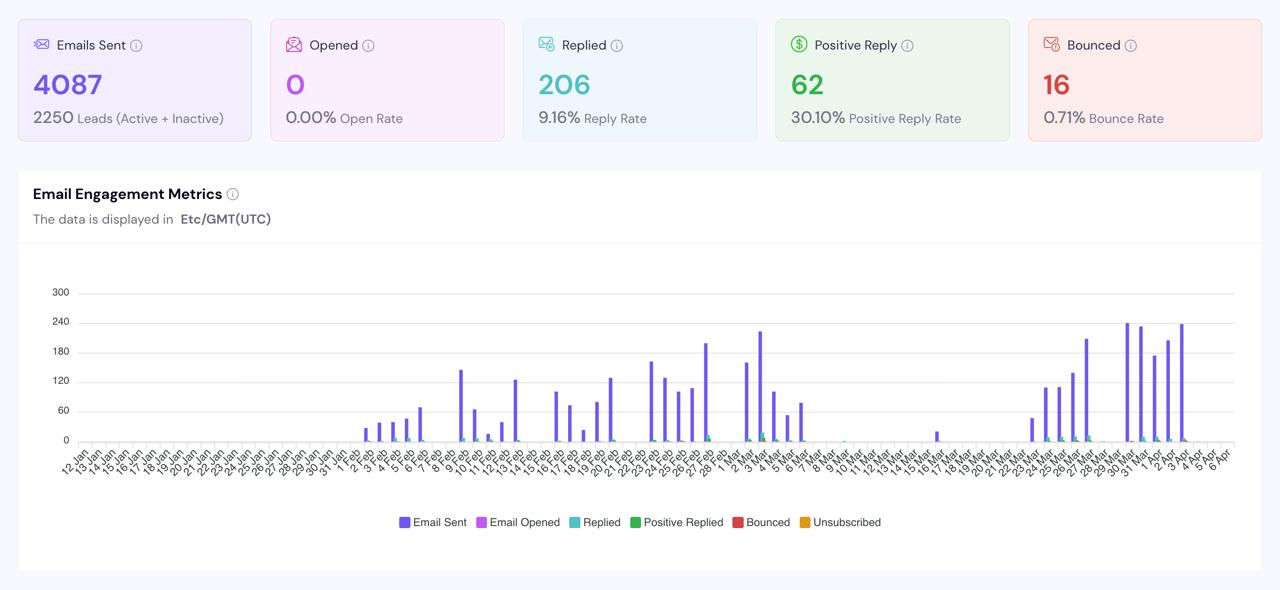Image resolution: width=1280 pixels, height=590 pixels.
Task: Toggle Positive Replied series in legend
Action: [677, 522]
